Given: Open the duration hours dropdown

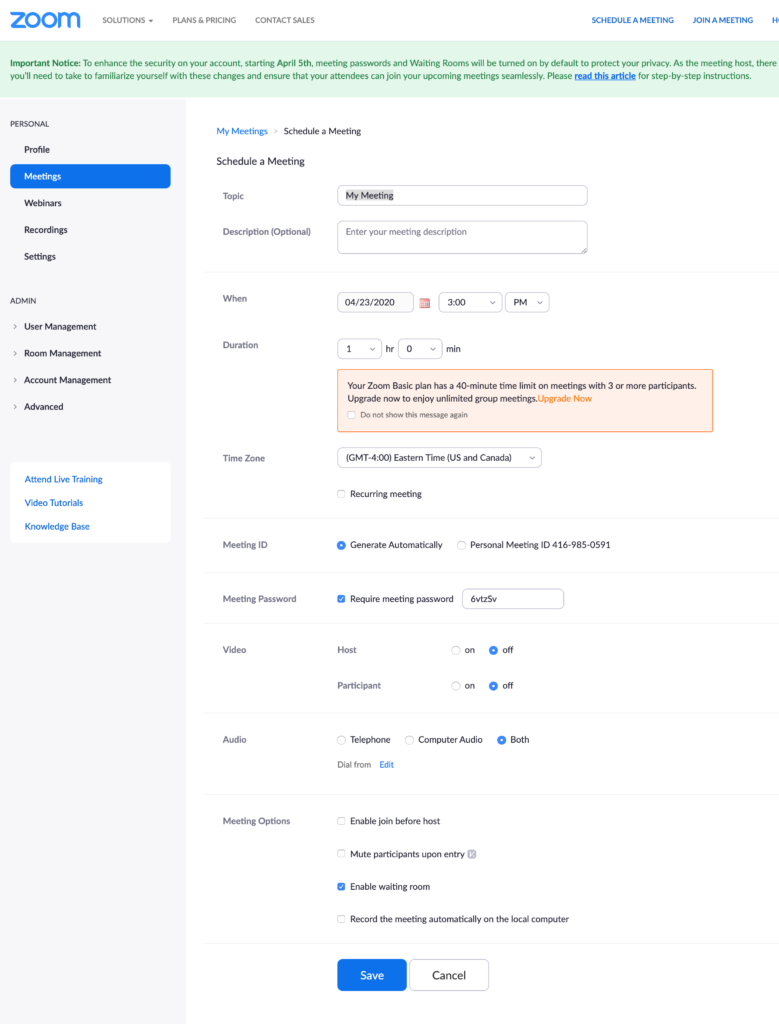Looking at the screenshot, I should tap(359, 349).
